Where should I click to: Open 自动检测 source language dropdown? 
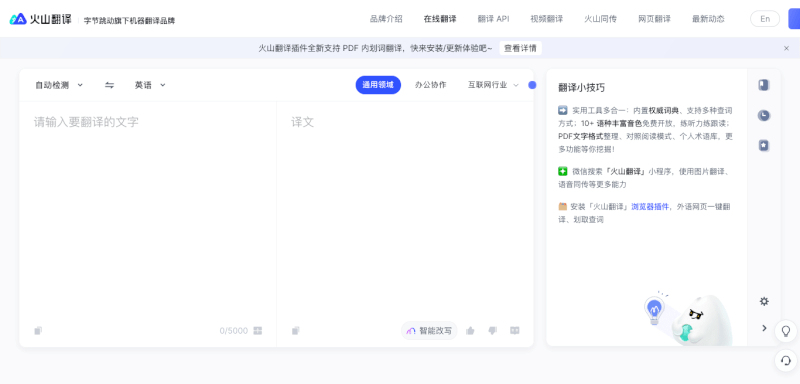coord(59,85)
